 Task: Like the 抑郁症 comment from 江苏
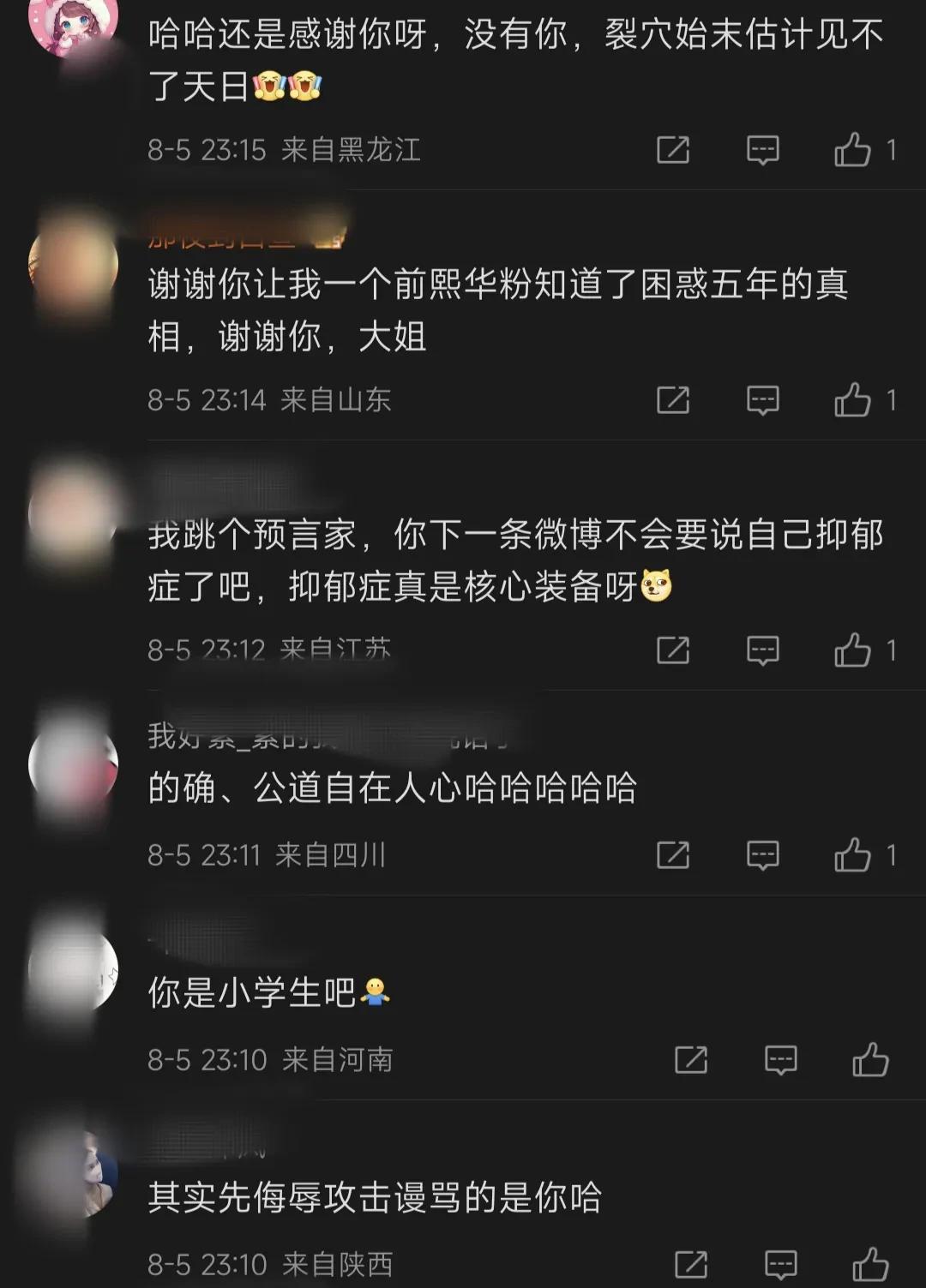[x=852, y=650]
